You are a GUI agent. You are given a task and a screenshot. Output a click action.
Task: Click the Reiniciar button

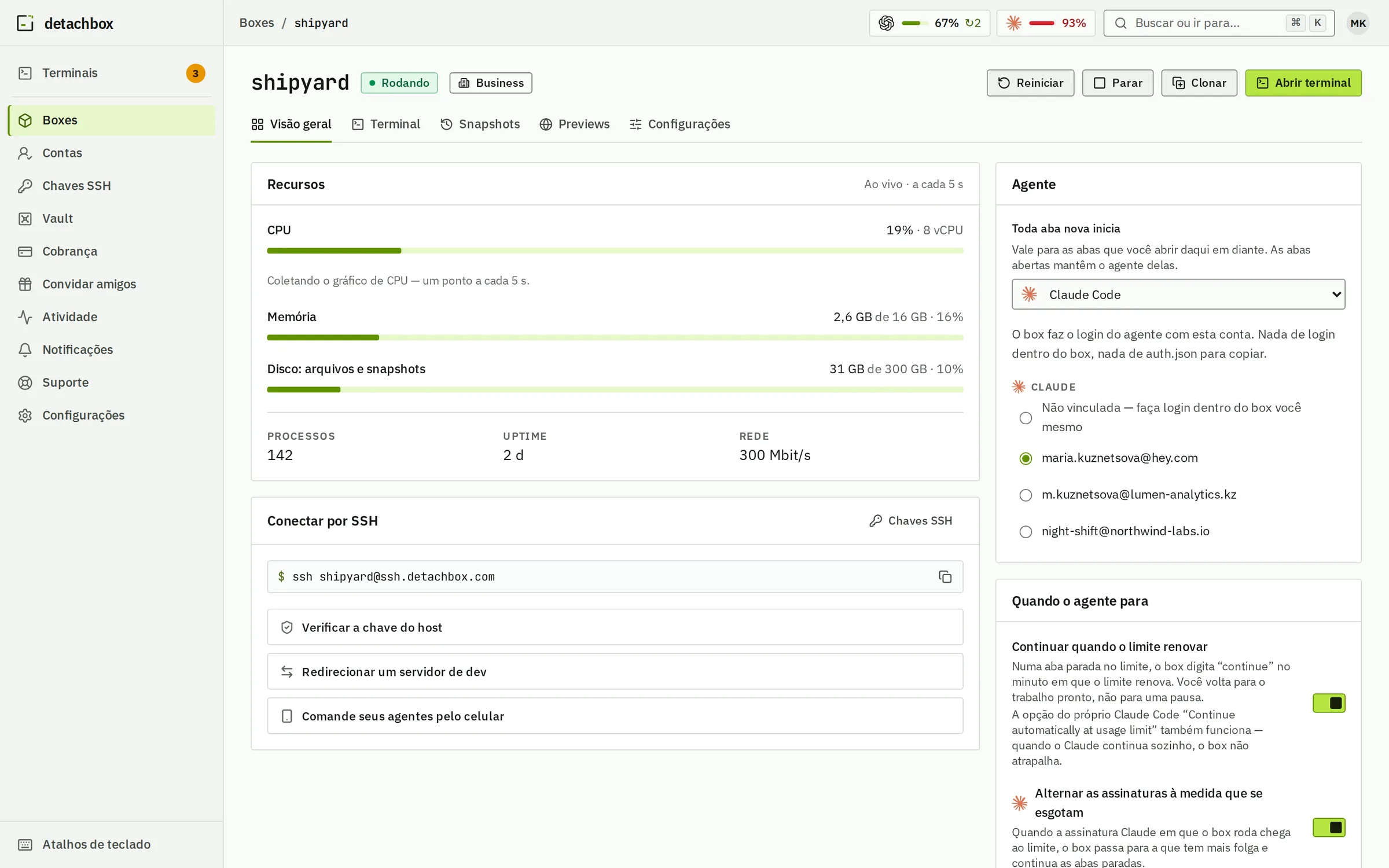(1030, 83)
